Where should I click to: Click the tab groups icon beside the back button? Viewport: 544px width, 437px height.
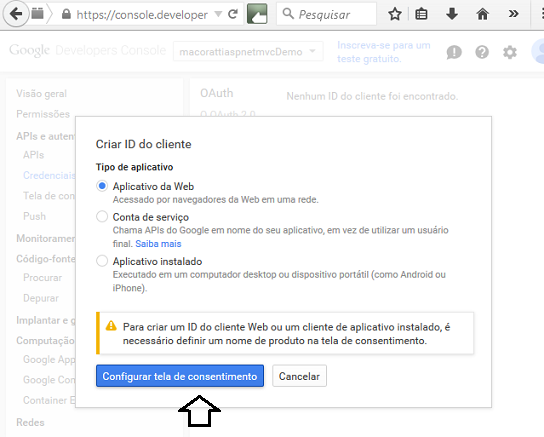pyautogui.click(x=37, y=14)
